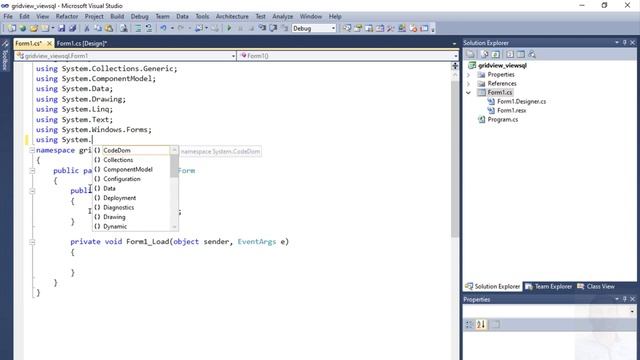Click the Copy icon in toolbar
Image resolution: width=640 pixels, height=360 pixels.
tap(98, 28)
